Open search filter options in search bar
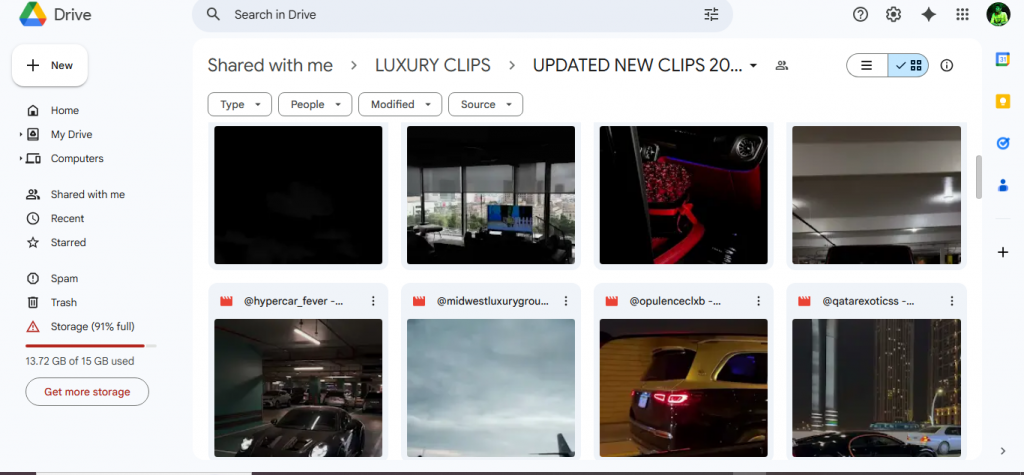Viewport: 1024px width, 475px height. coord(711,15)
